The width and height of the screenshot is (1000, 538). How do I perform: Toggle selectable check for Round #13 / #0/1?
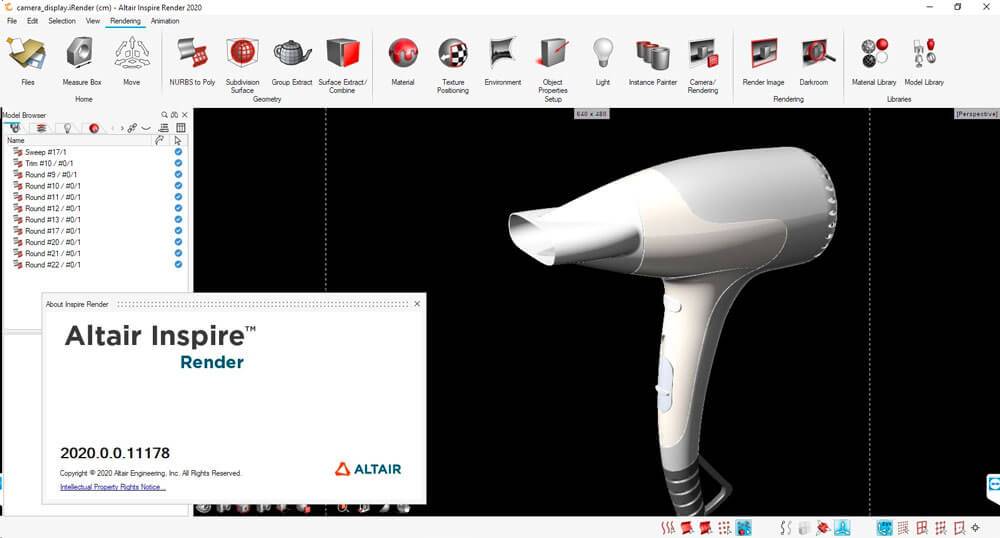pos(178,220)
